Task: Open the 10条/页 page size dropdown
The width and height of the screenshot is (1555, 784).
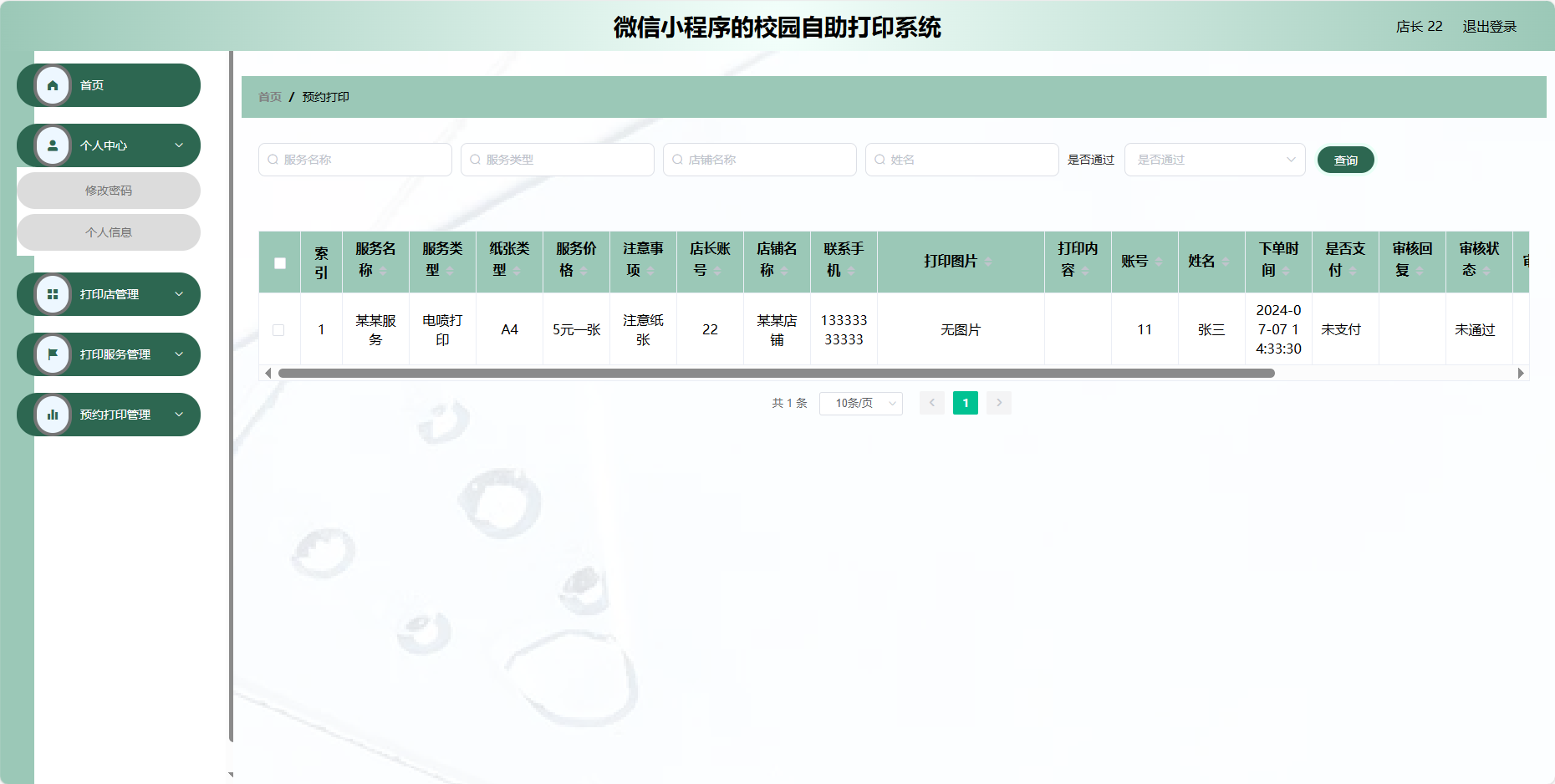Action: (861, 403)
